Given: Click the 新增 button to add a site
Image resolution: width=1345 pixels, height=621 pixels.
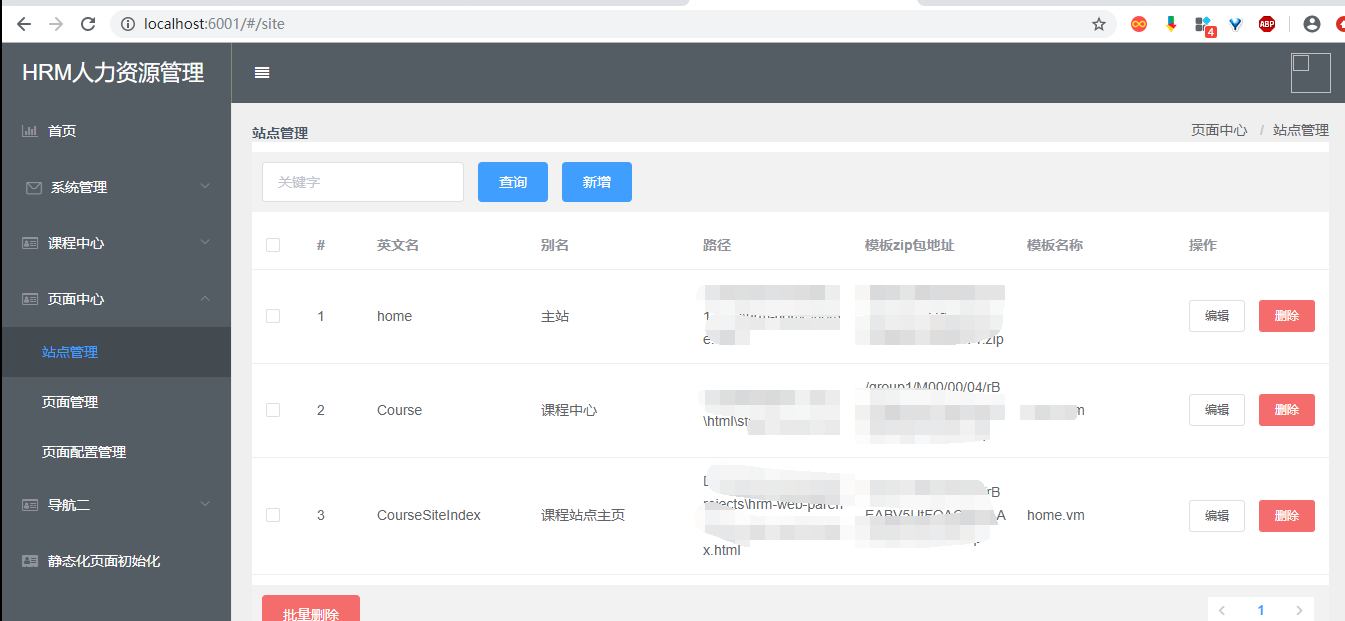Looking at the screenshot, I should 596,181.
